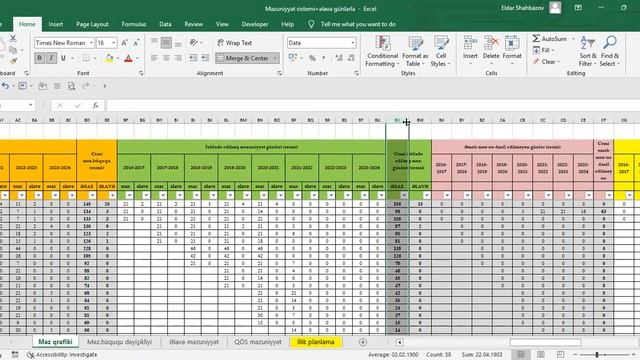Open the Times New Roman font dropdown
This screenshot has height=360, width=640.
[91, 43]
